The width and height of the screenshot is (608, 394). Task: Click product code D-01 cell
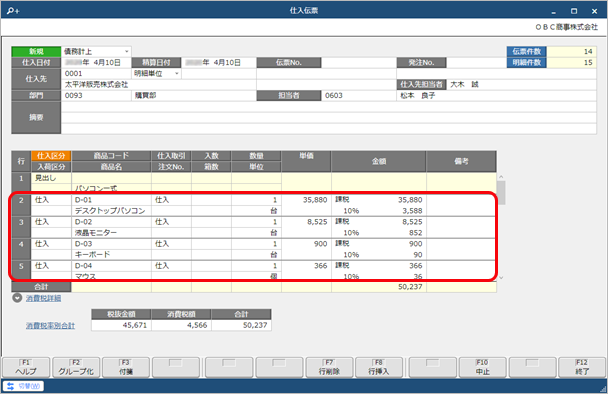tap(111, 200)
